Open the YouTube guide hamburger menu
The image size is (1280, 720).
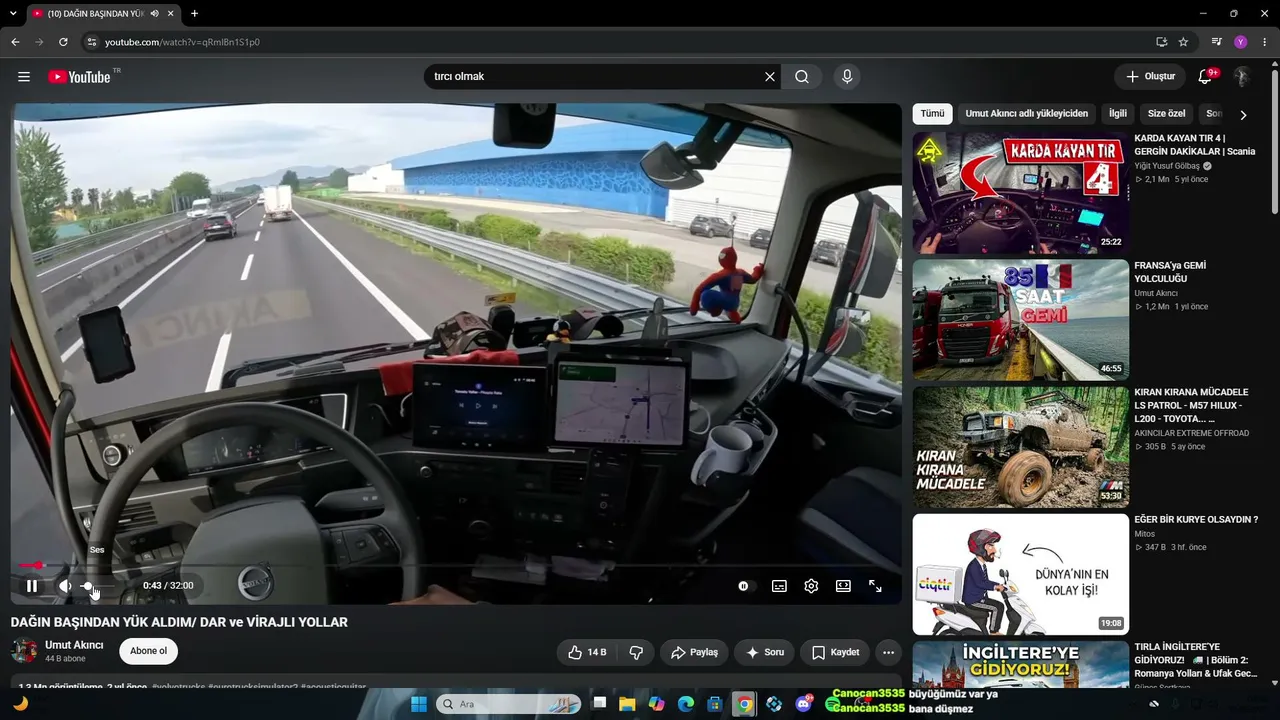[24, 77]
